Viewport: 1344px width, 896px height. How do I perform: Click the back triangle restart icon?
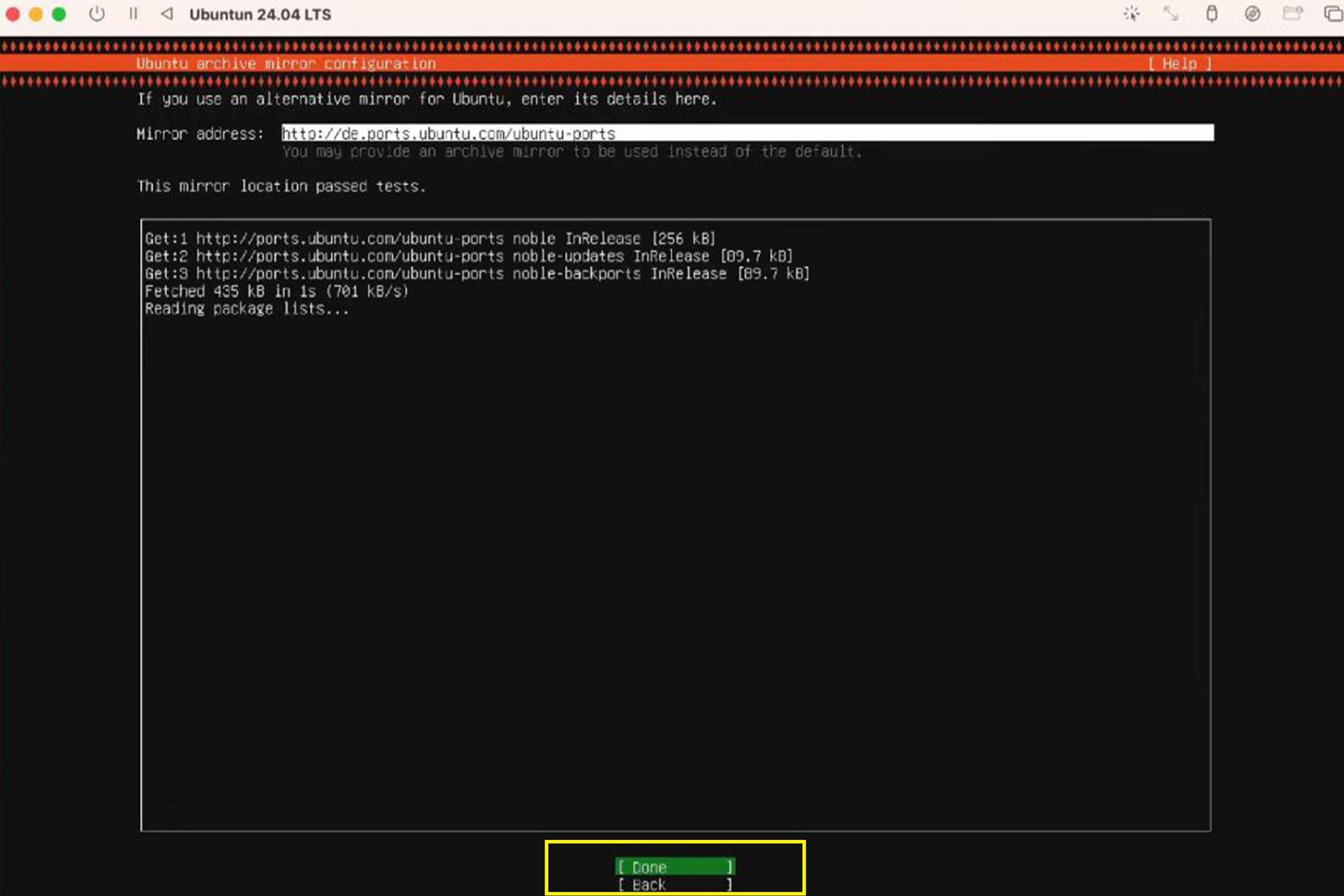pos(167,14)
